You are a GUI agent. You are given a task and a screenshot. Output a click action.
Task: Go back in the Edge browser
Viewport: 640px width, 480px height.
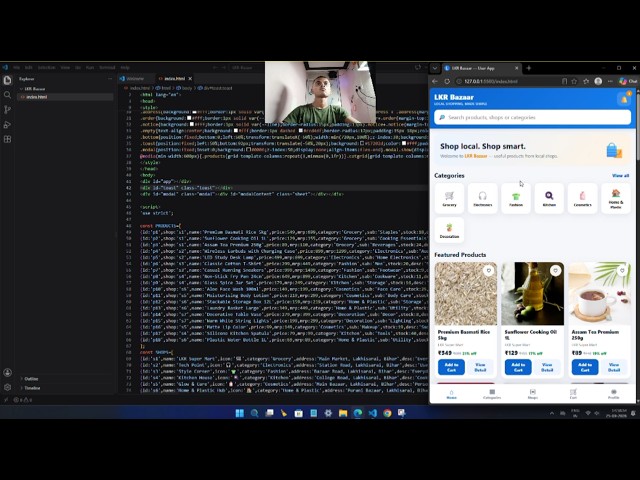pos(435,81)
